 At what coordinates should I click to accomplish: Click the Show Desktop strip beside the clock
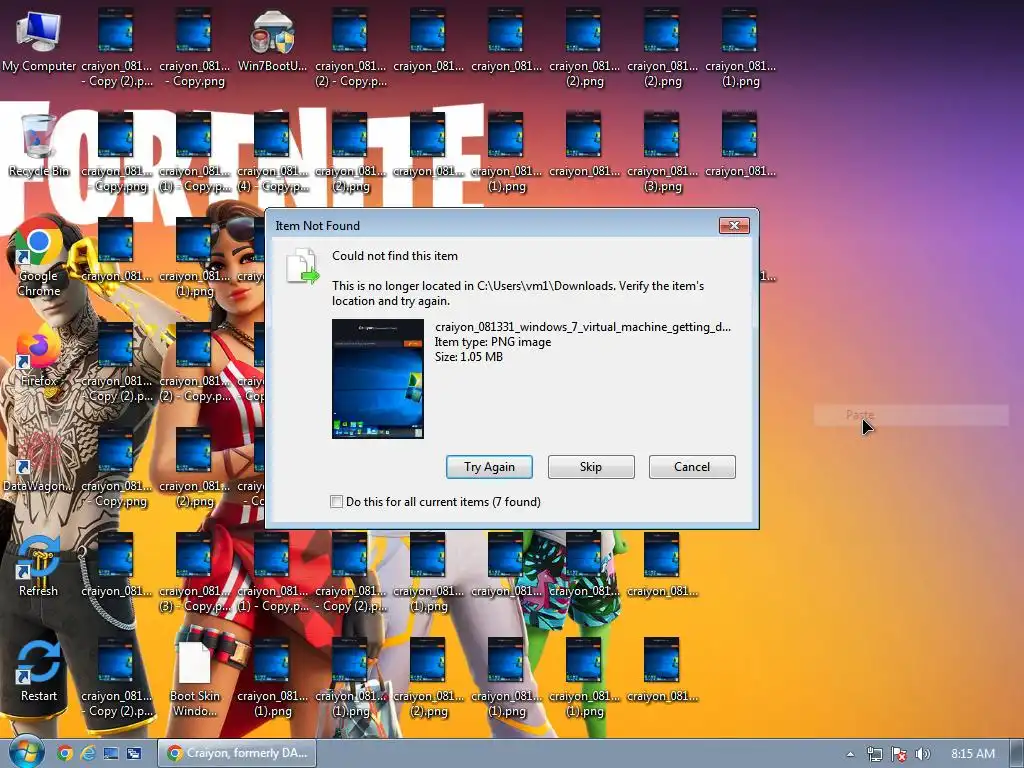pos(1017,753)
